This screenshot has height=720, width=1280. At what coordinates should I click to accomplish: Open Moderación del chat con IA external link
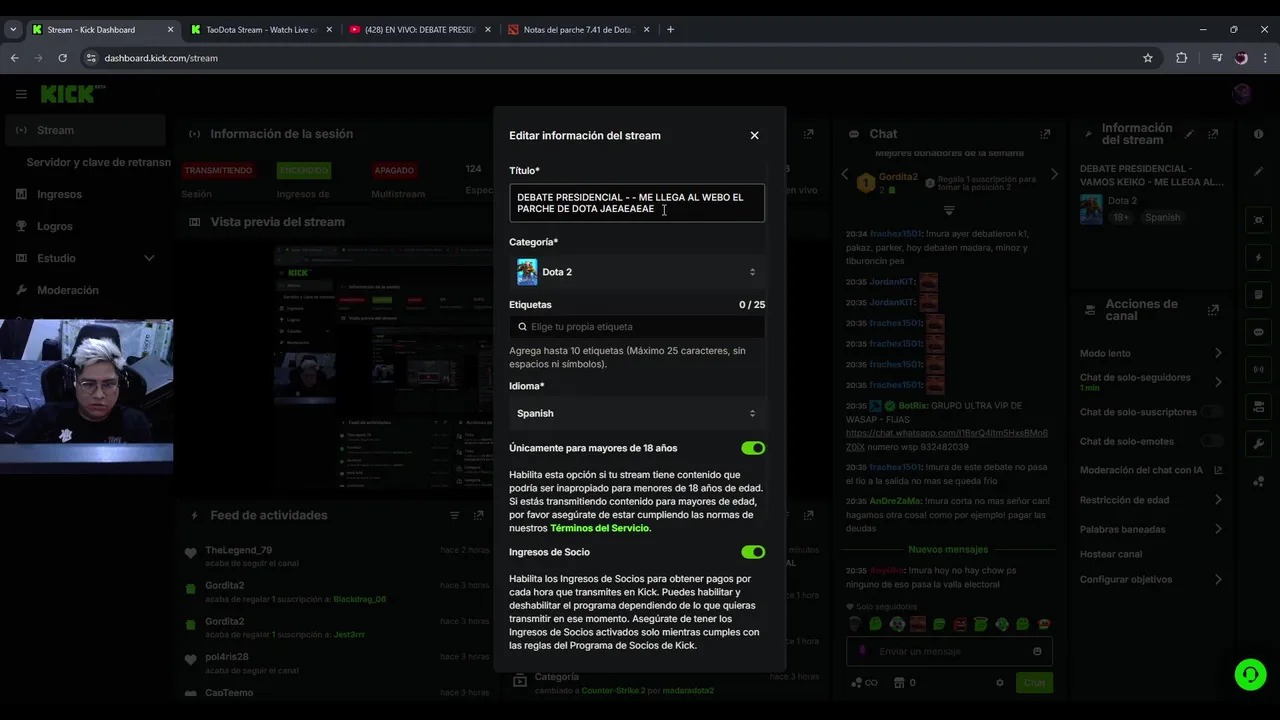[x=1218, y=470]
